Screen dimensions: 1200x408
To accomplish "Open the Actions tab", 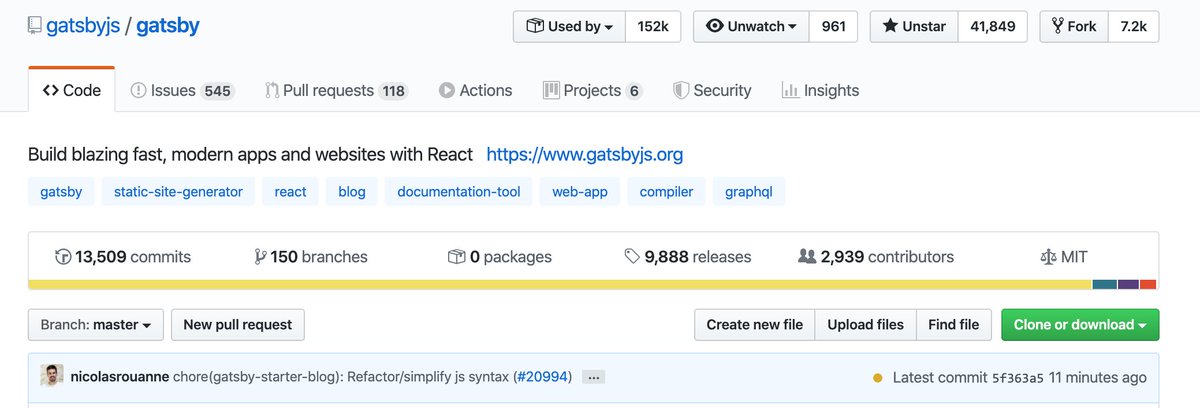I will [475, 90].
